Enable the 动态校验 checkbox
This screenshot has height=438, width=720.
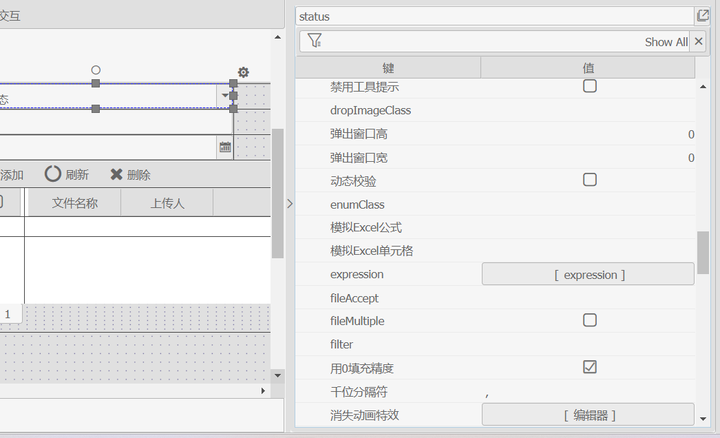pyautogui.click(x=590, y=180)
